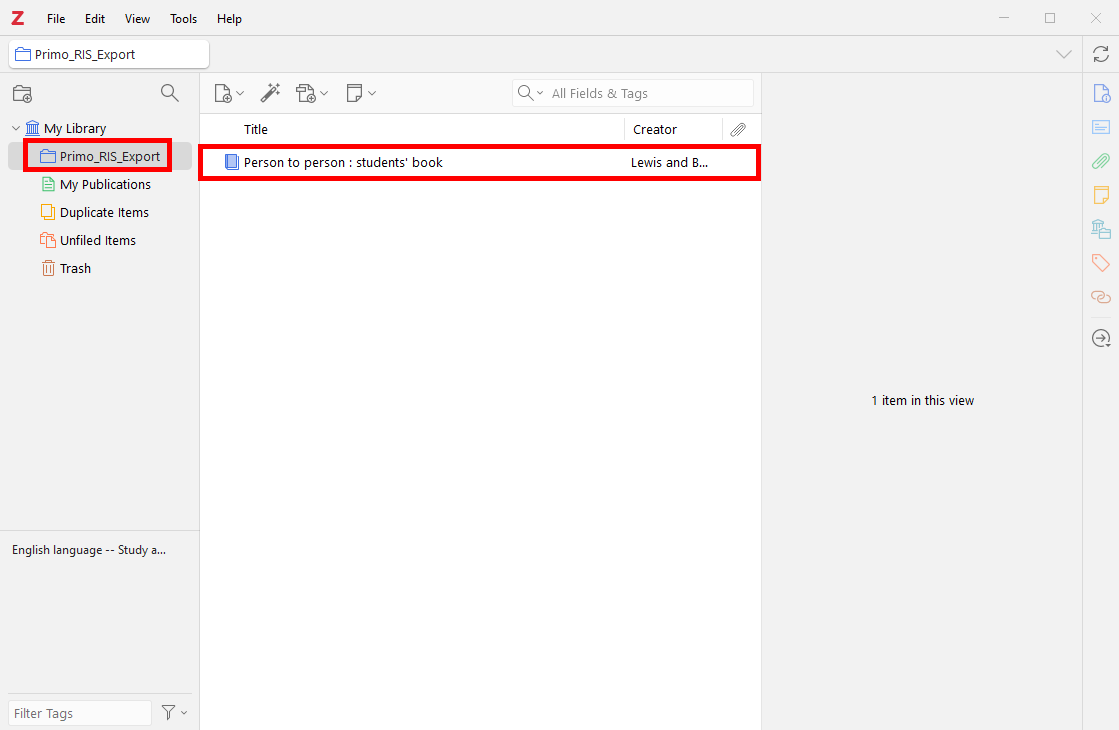The image size is (1119, 730).
Task: Open the New Note dropdown
Action: pos(361,93)
